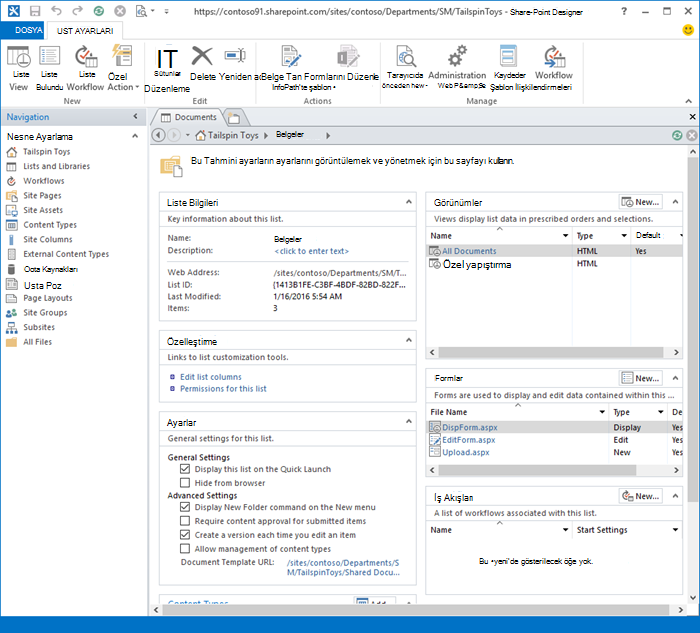The image size is (700, 633).
Task: Open File Name column dropdown in Formlar
Action: coord(602,412)
